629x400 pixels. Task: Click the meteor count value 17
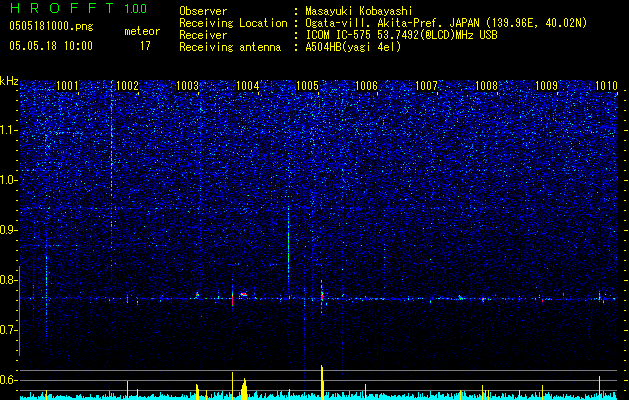[145, 46]
